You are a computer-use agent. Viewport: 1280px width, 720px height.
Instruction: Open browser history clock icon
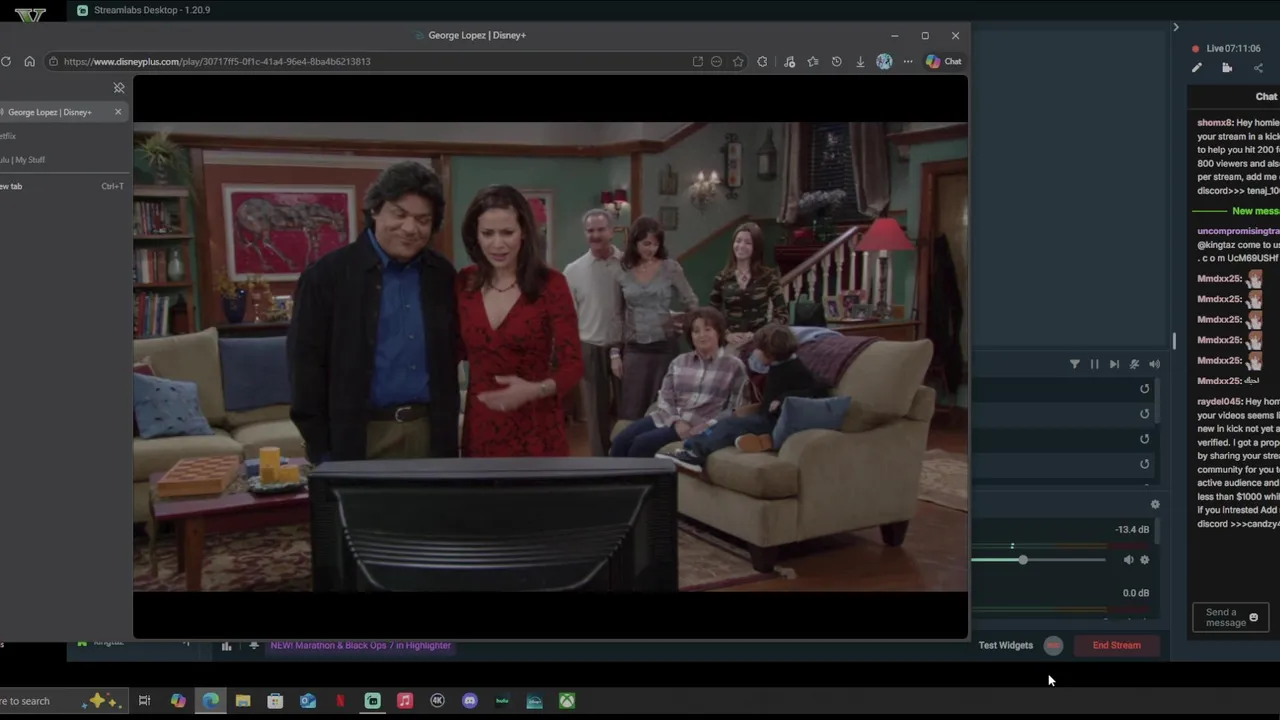837,61
